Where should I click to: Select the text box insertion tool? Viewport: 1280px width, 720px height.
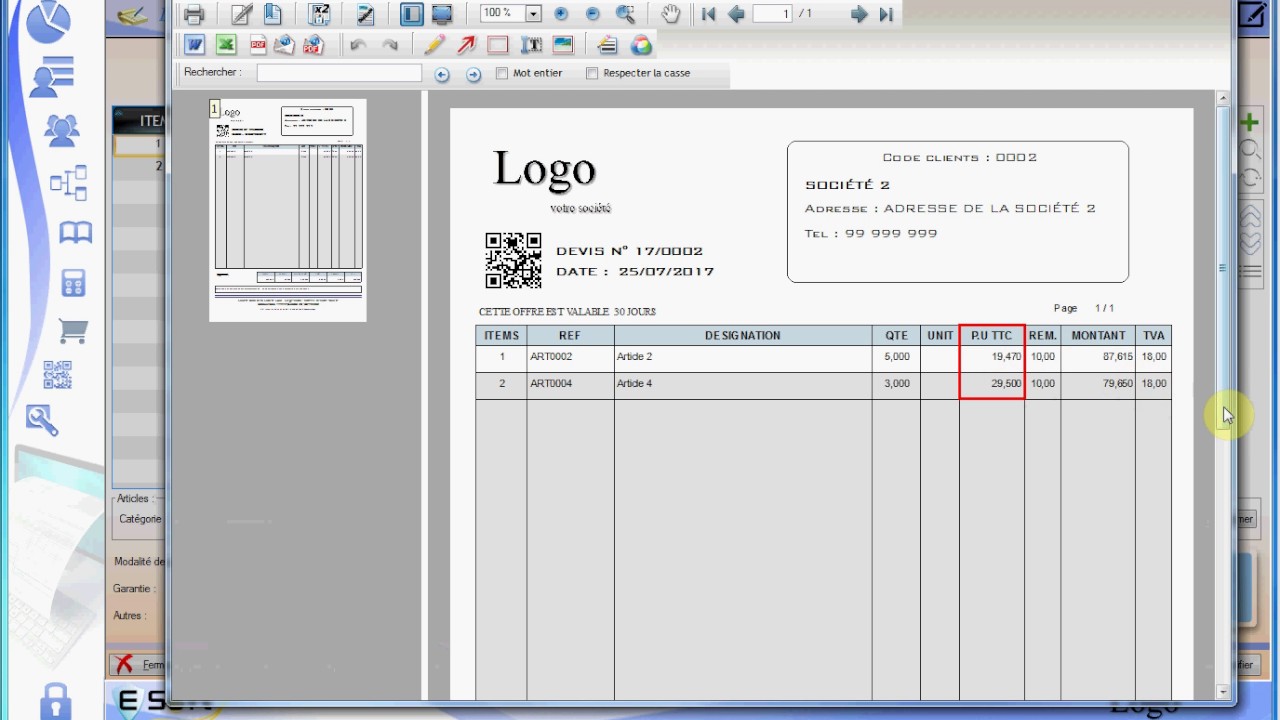(x=531, y=45)
